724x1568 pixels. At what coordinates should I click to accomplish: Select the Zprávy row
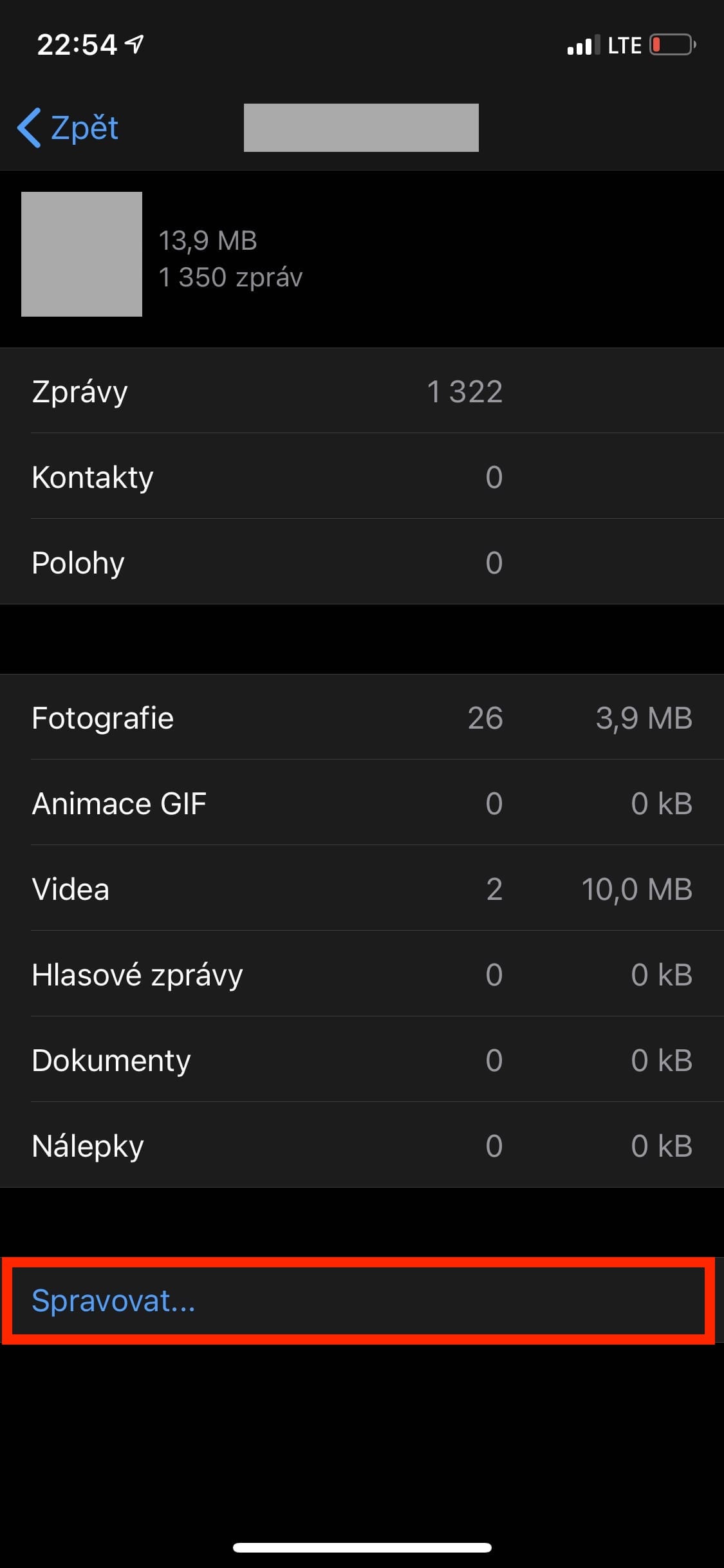click(362, 391)
